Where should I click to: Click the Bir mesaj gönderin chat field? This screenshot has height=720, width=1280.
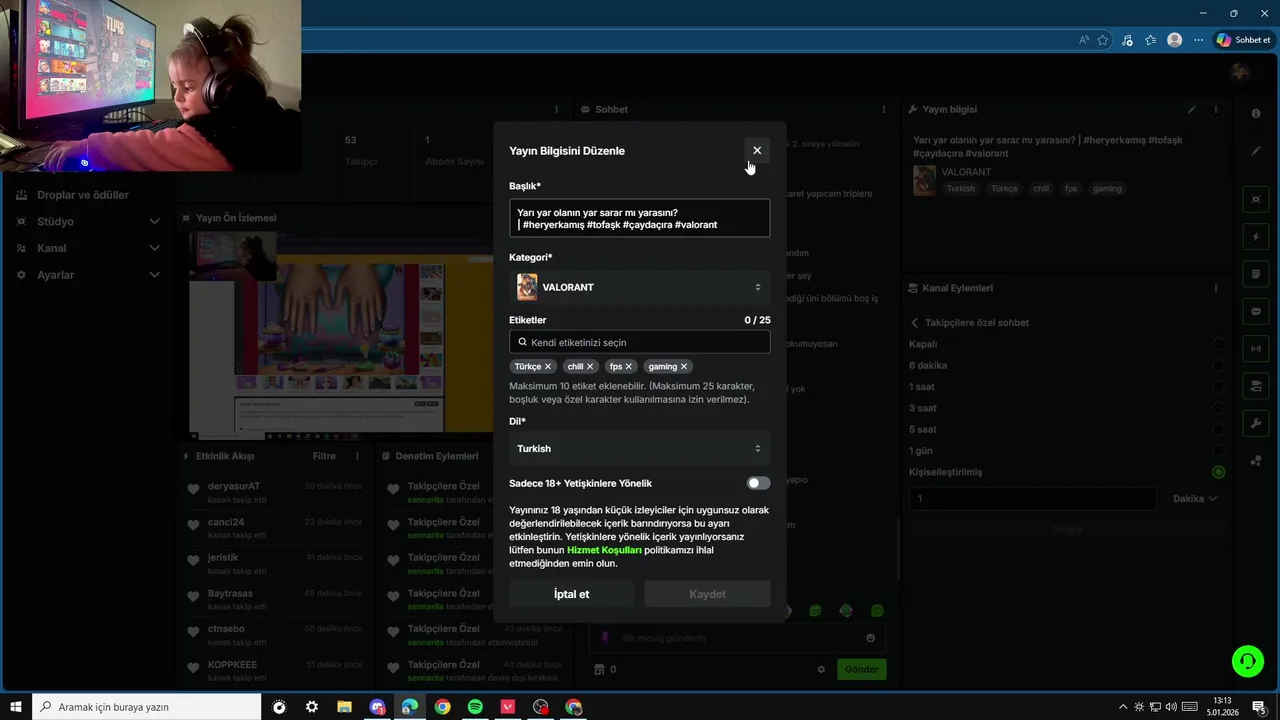point(736,638)
